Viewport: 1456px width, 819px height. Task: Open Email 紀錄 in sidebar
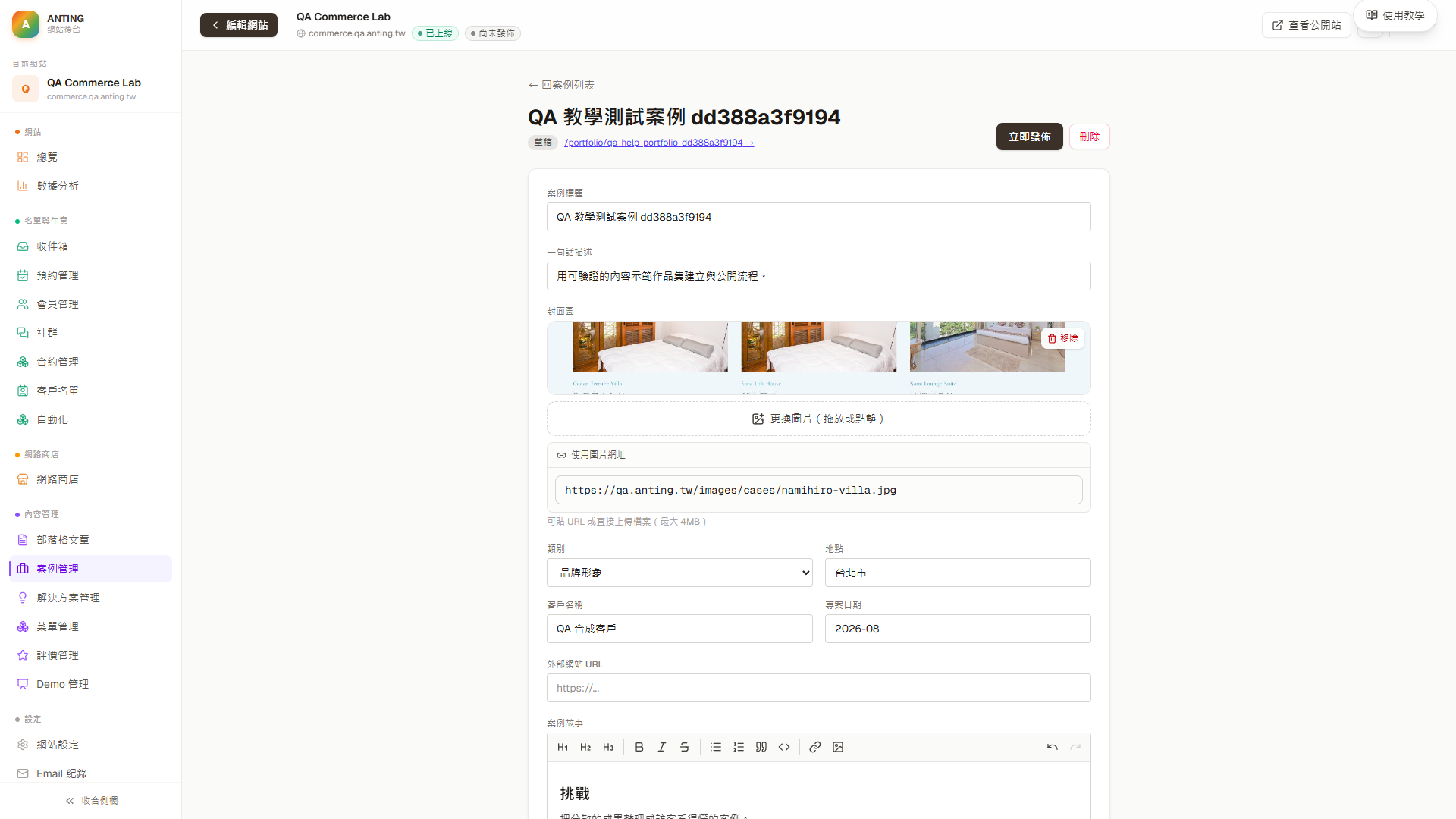pos(91,773)
